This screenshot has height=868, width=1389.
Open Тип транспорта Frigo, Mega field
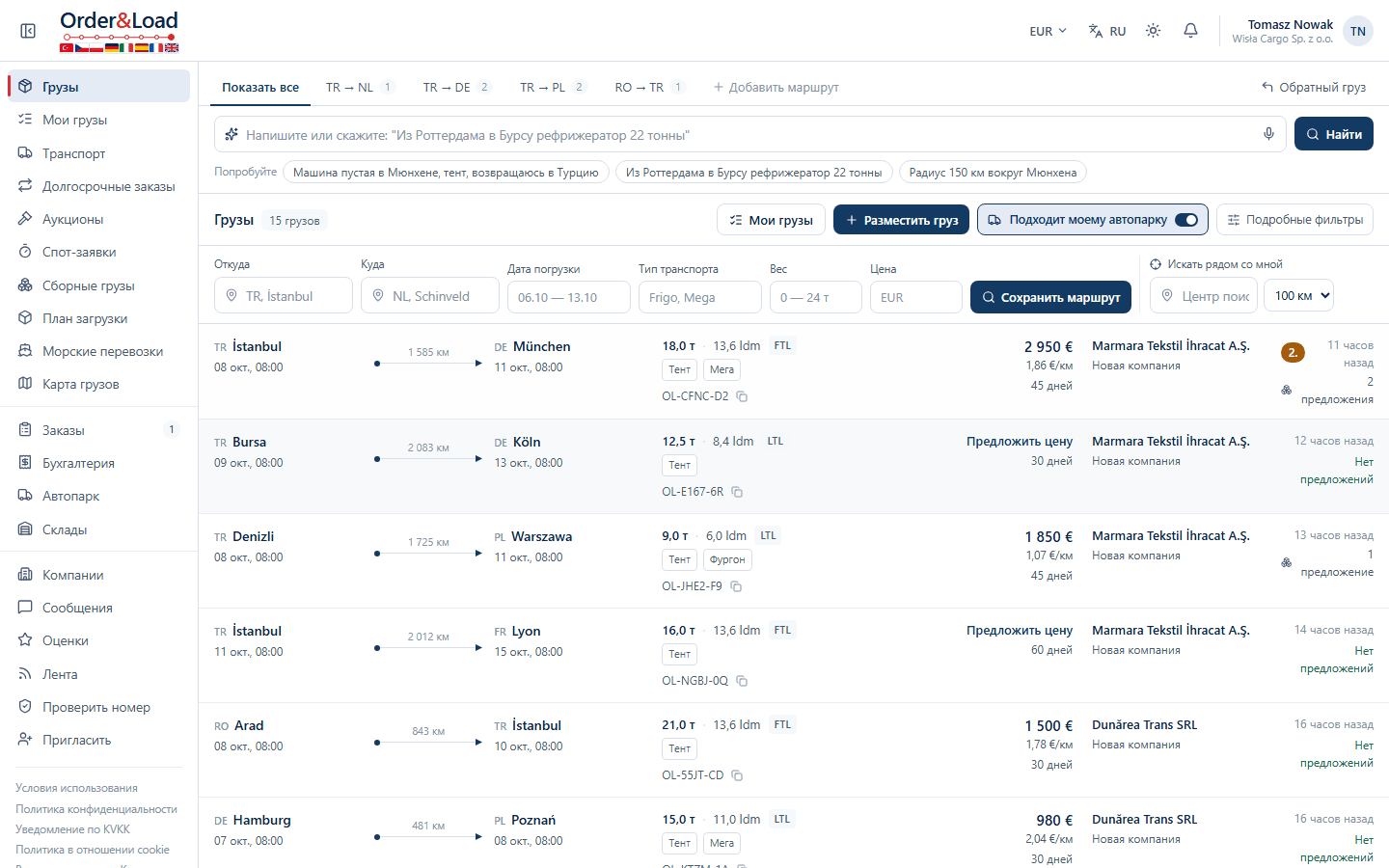click(x=700, y=297)
